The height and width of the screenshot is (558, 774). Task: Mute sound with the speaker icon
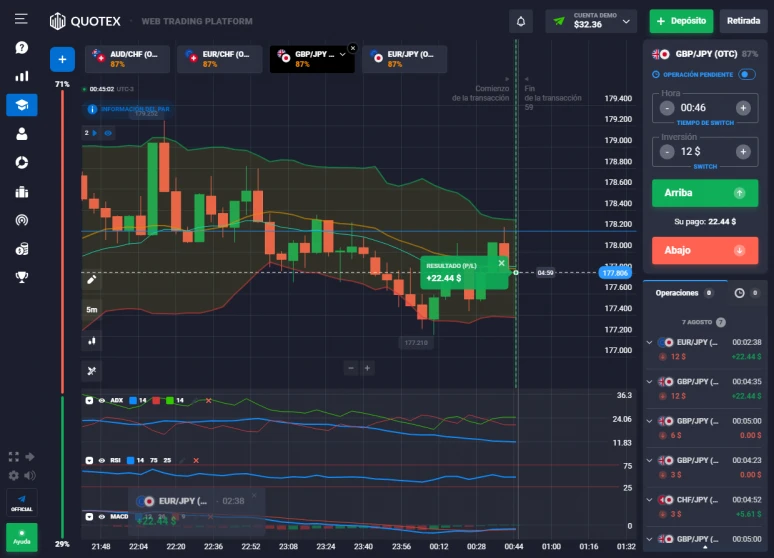[x=30, y=476]
